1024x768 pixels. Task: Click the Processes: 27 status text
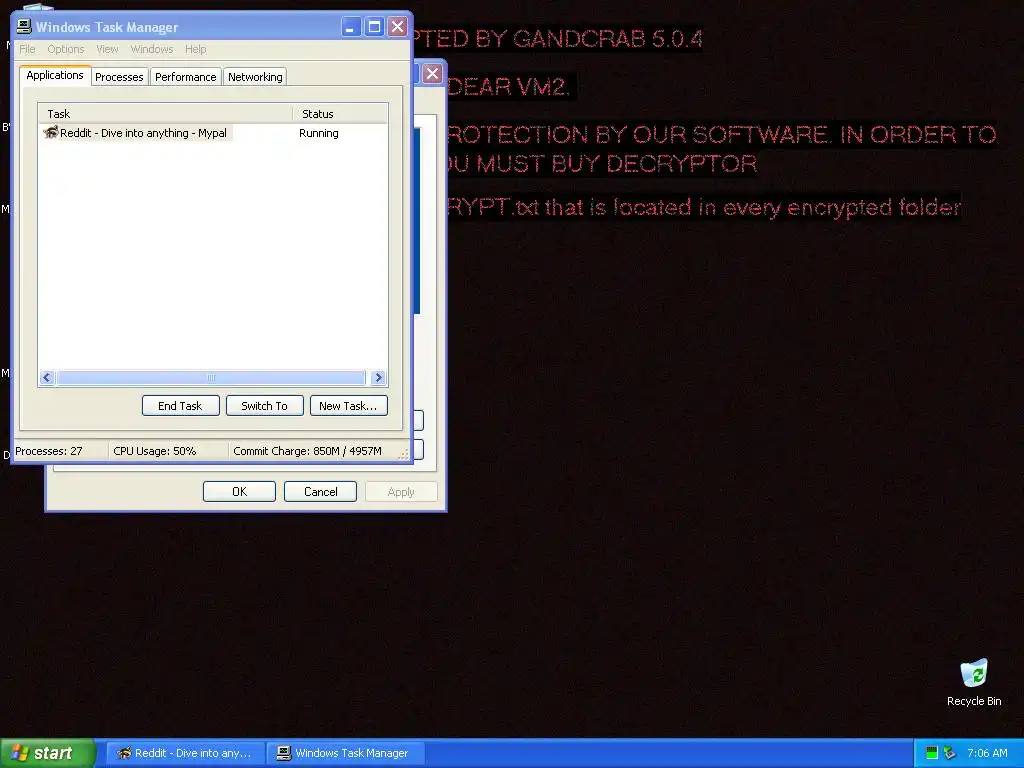tap(49, 451)
